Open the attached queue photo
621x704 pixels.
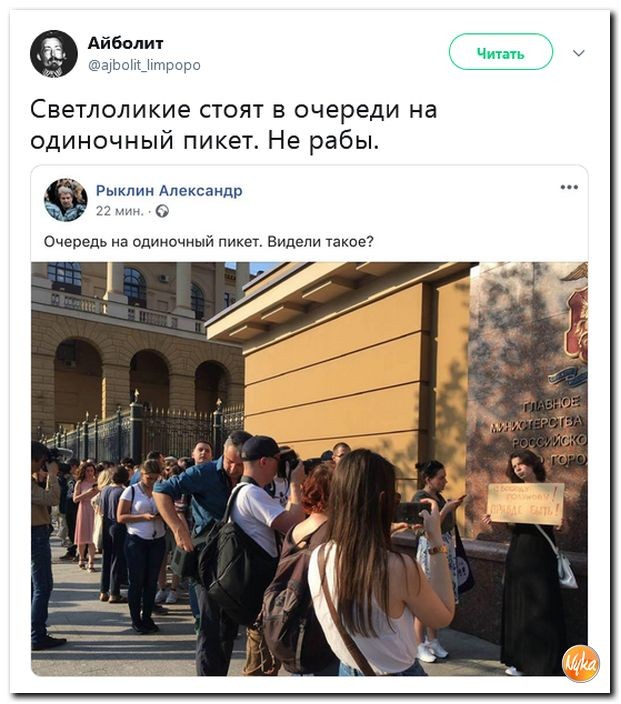pos(309,468)
